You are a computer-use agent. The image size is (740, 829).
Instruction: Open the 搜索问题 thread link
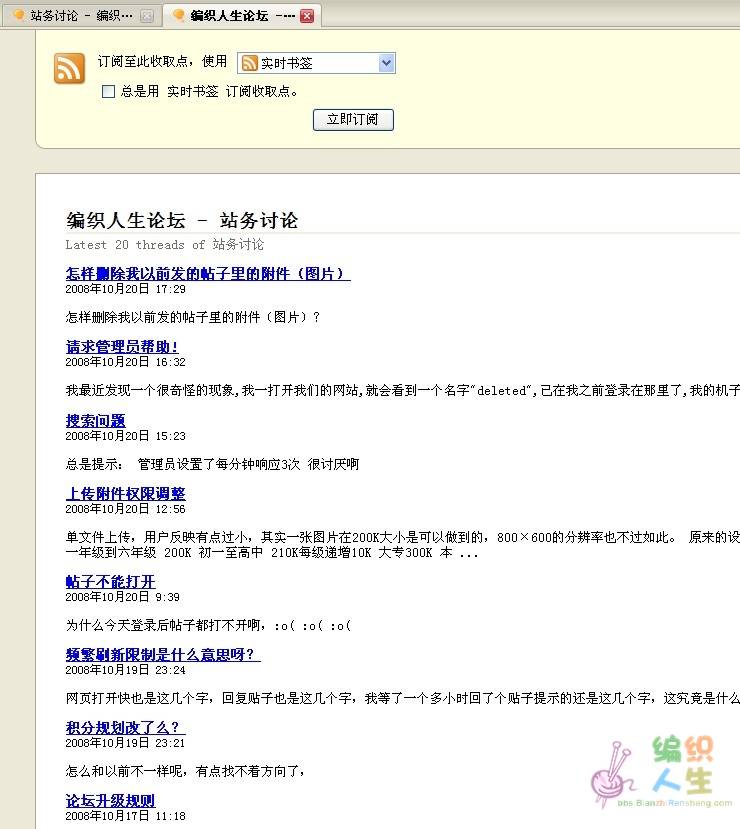pos(96,420)
